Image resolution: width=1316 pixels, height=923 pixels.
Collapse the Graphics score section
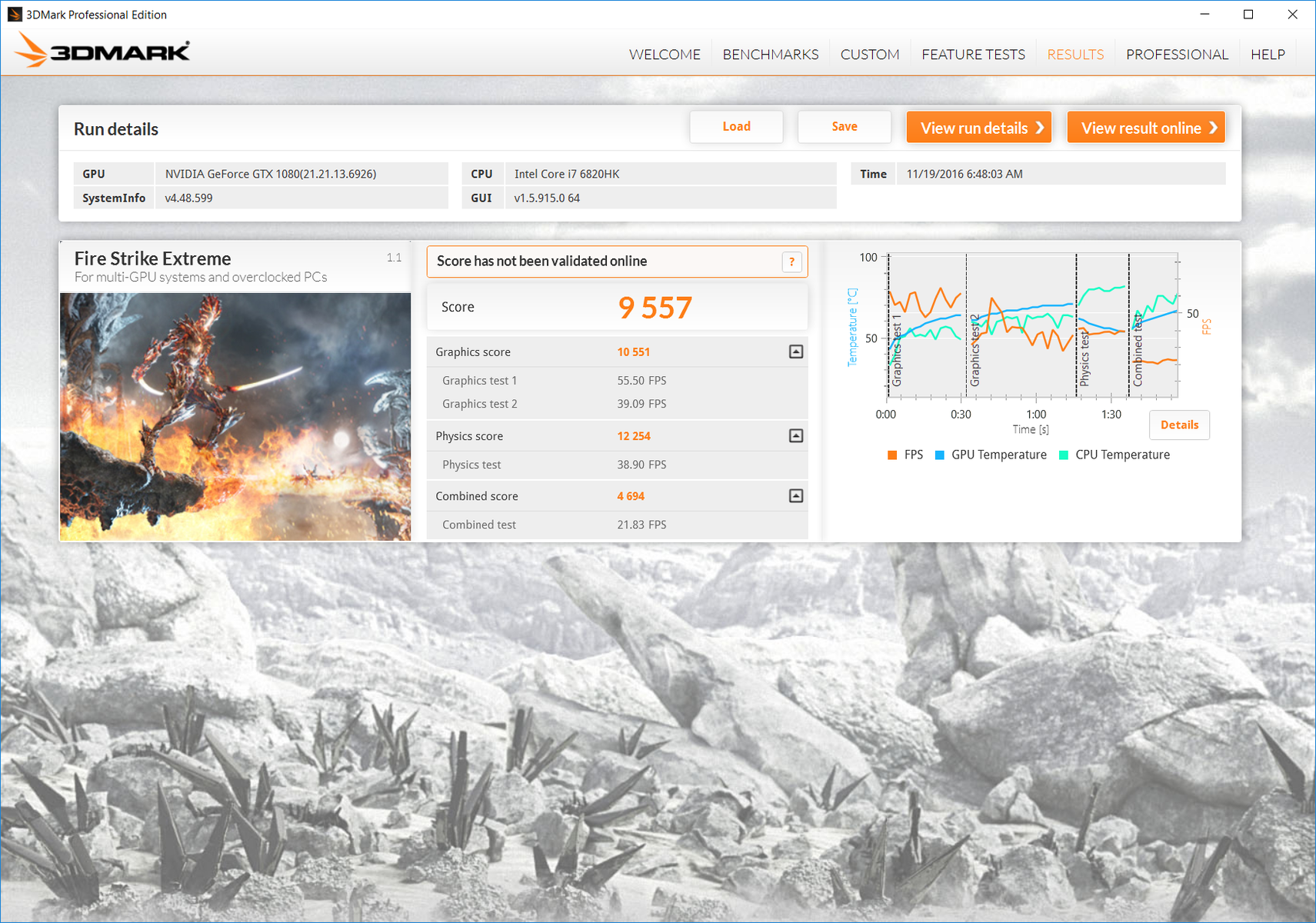coord(796,352)
